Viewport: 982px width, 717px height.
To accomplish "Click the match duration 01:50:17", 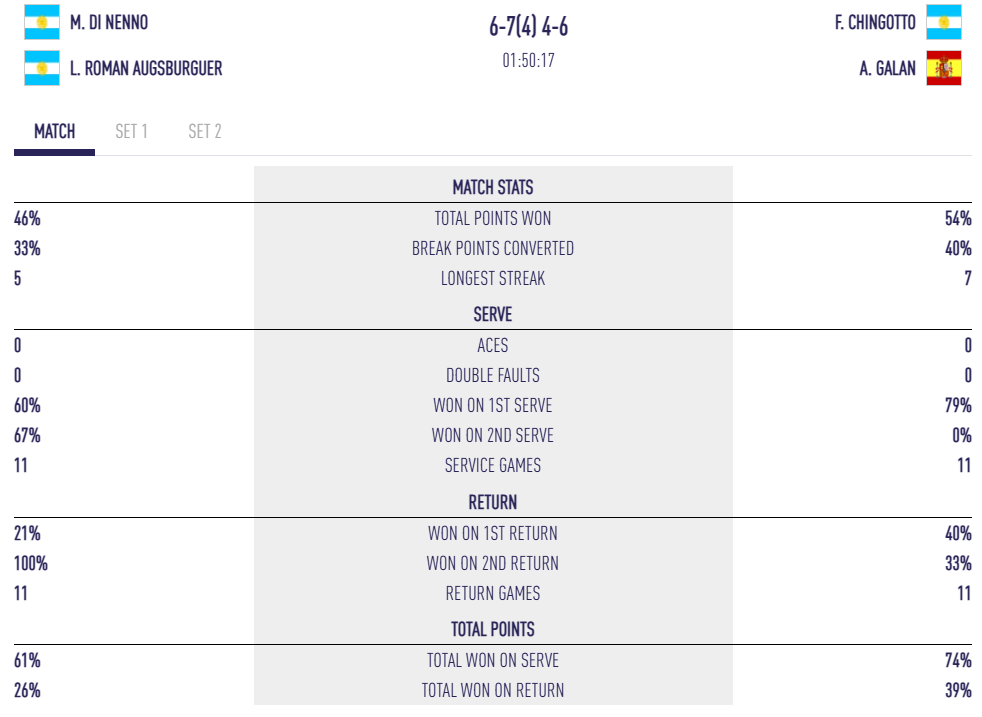I will (x=528, y=60).
